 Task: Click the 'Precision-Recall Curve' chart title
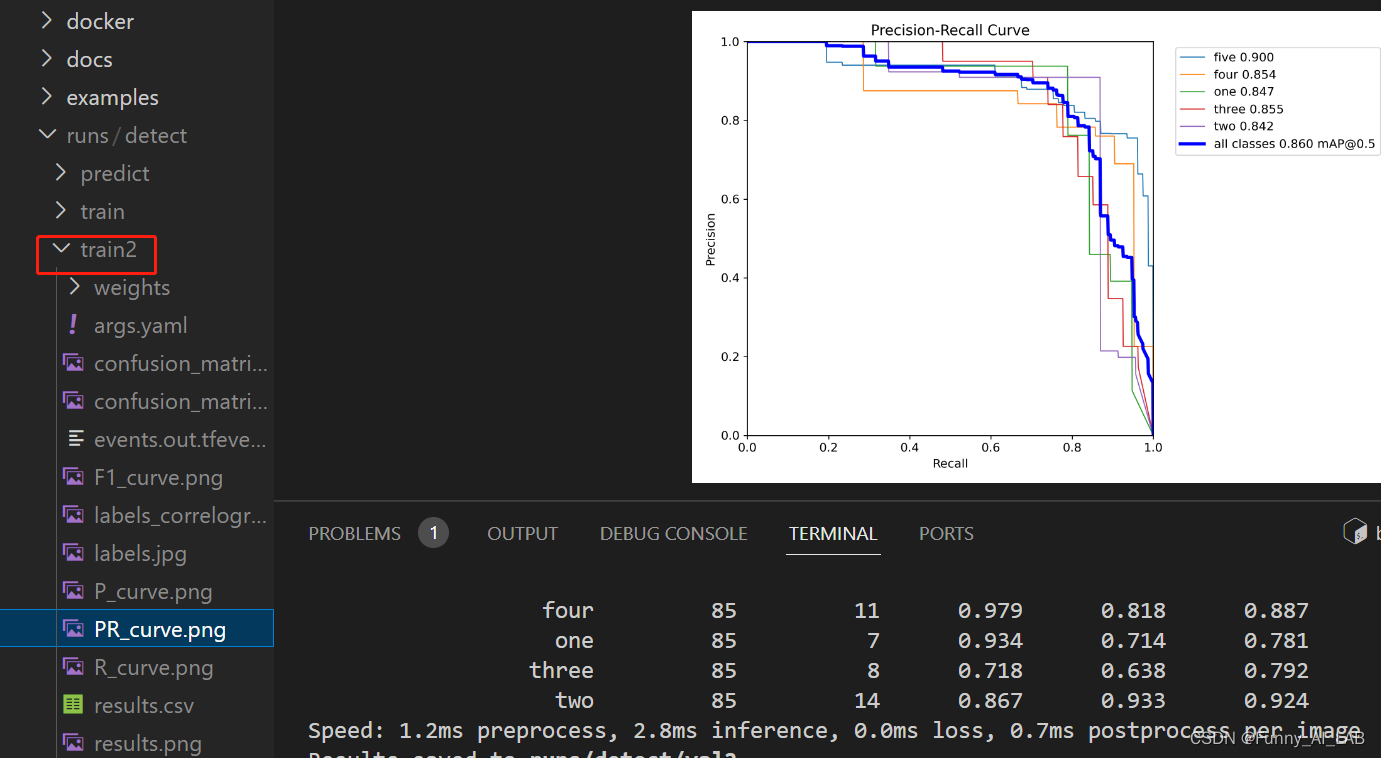click(950, 30)
